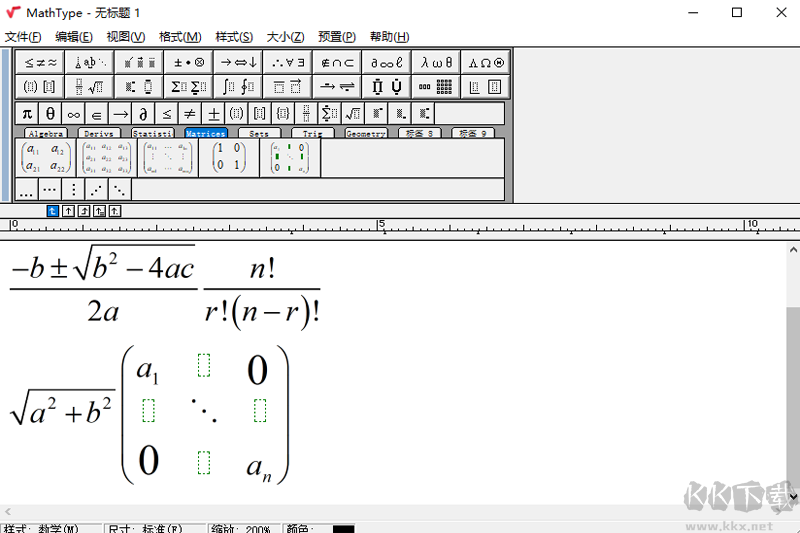Open the uppercase Greek palette (ΛΩΘ)
The width and height of the screenshot is (800, 533).
tap(486, 62)
